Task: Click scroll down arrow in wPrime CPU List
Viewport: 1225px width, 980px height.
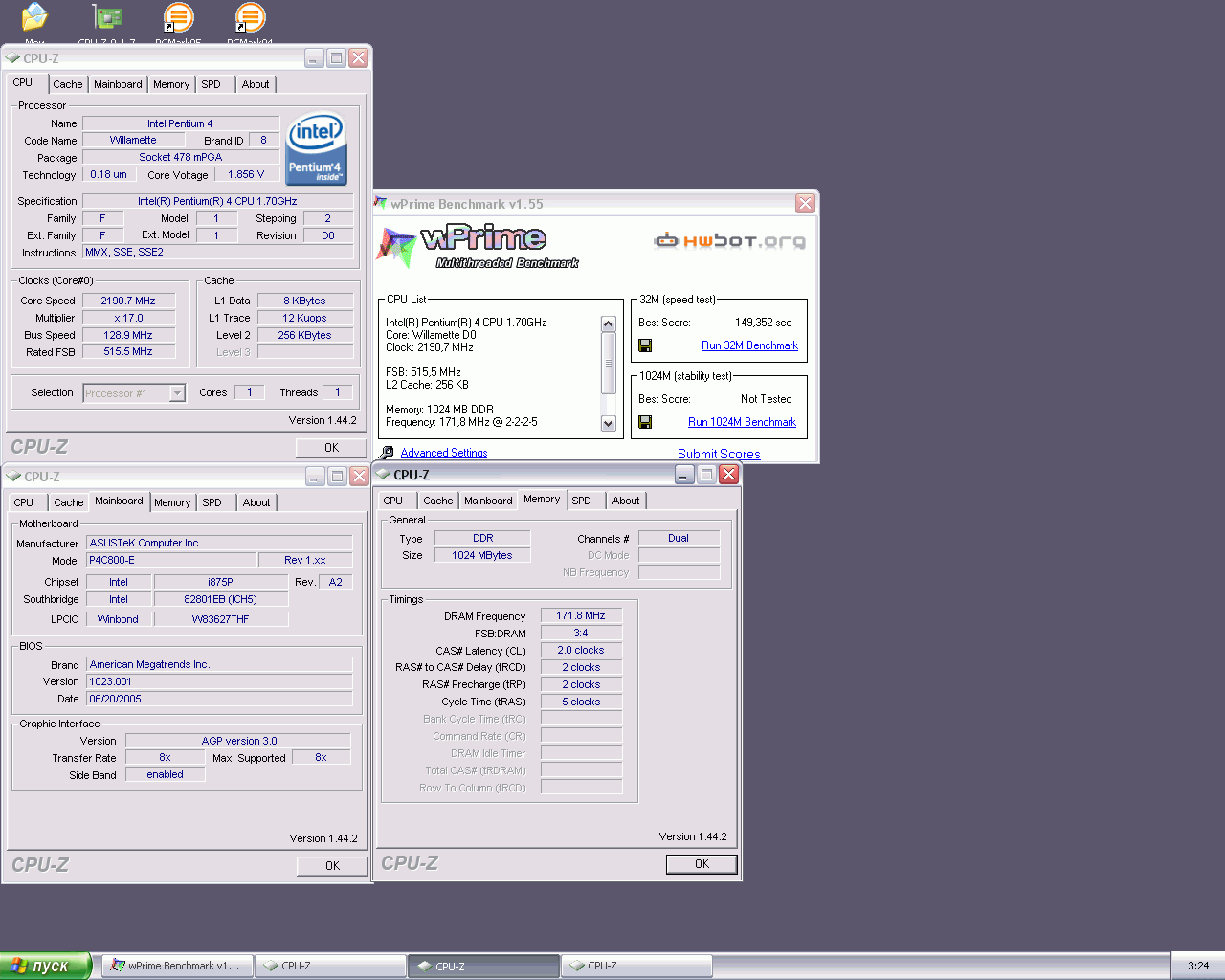Action: pyautogui.click(x=608, y=423)
